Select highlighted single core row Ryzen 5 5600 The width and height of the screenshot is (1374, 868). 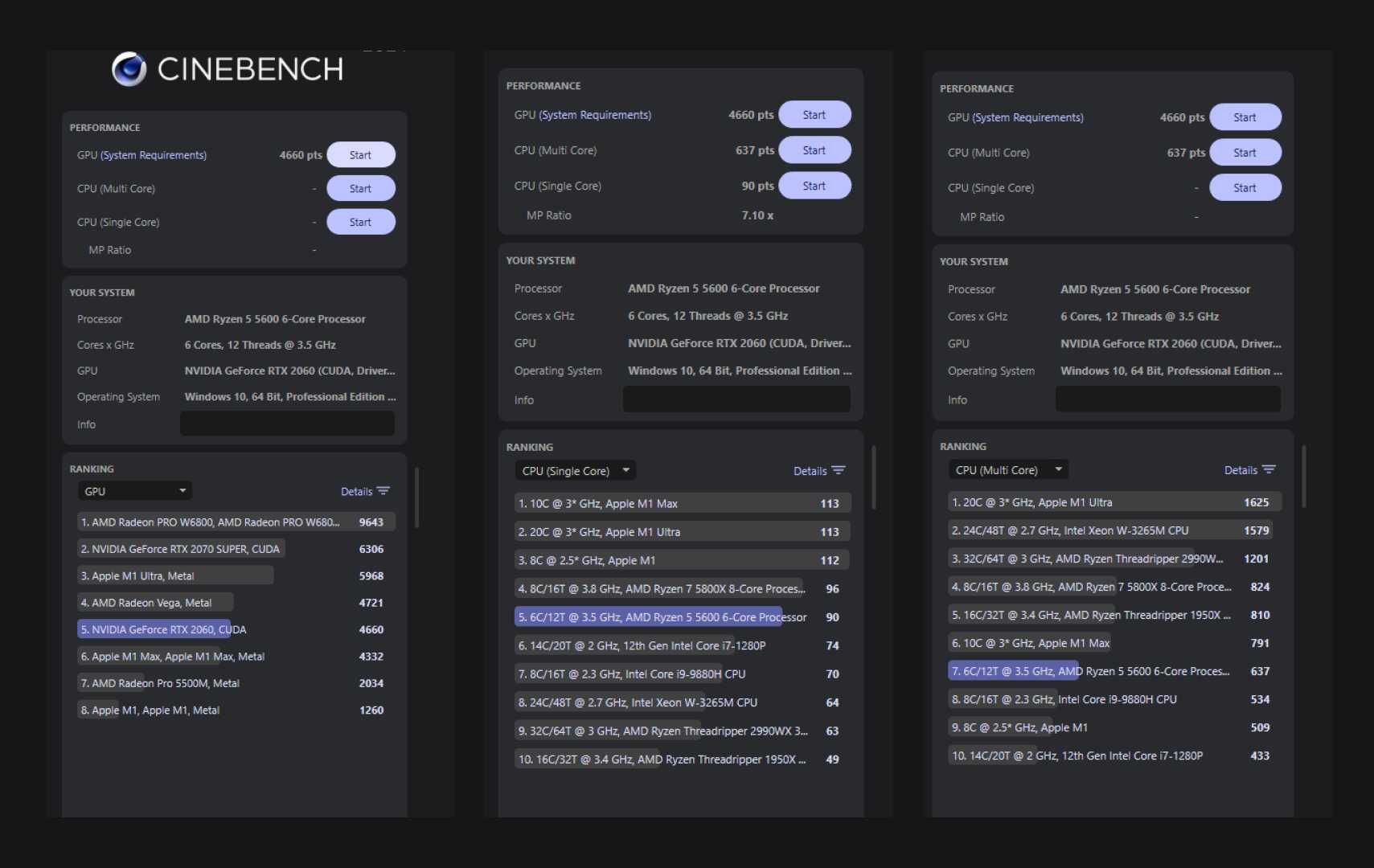(x=683, y=617)
